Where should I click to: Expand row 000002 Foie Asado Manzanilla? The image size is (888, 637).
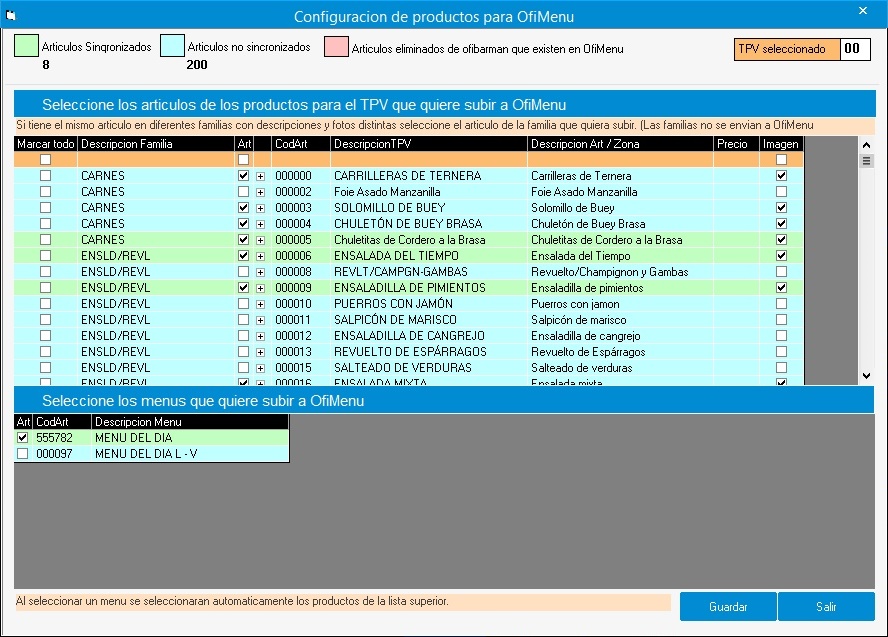[x=261, y=192]
